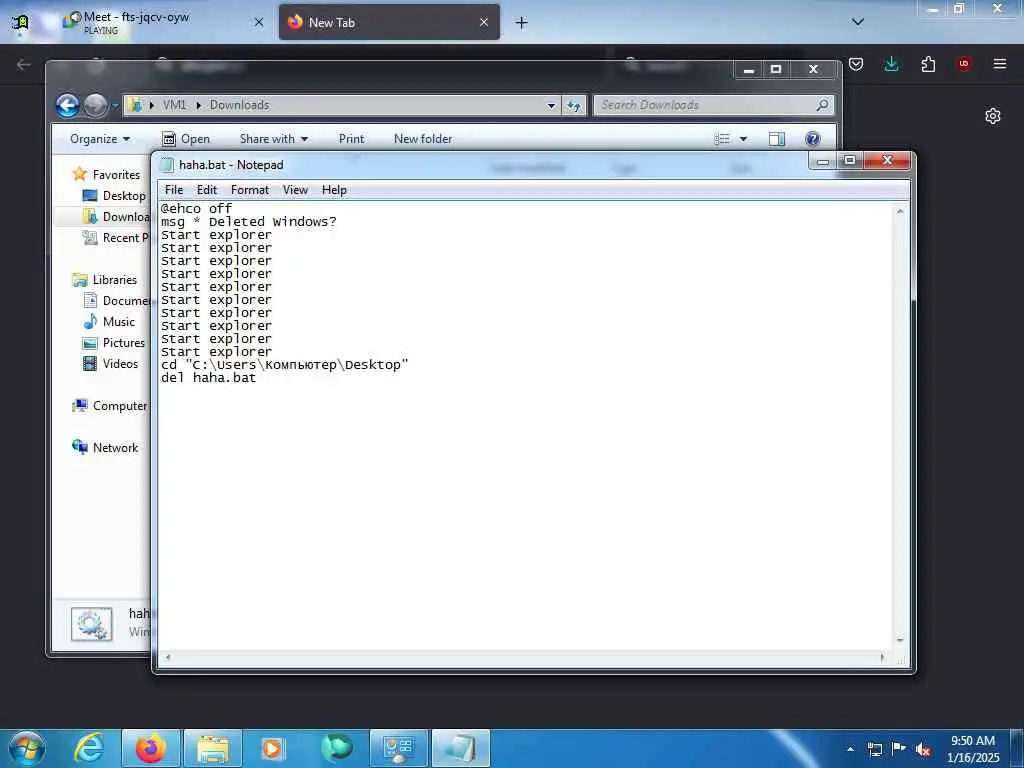
Task: Click the Firefox taskbar icon
Action: [151, 748]
